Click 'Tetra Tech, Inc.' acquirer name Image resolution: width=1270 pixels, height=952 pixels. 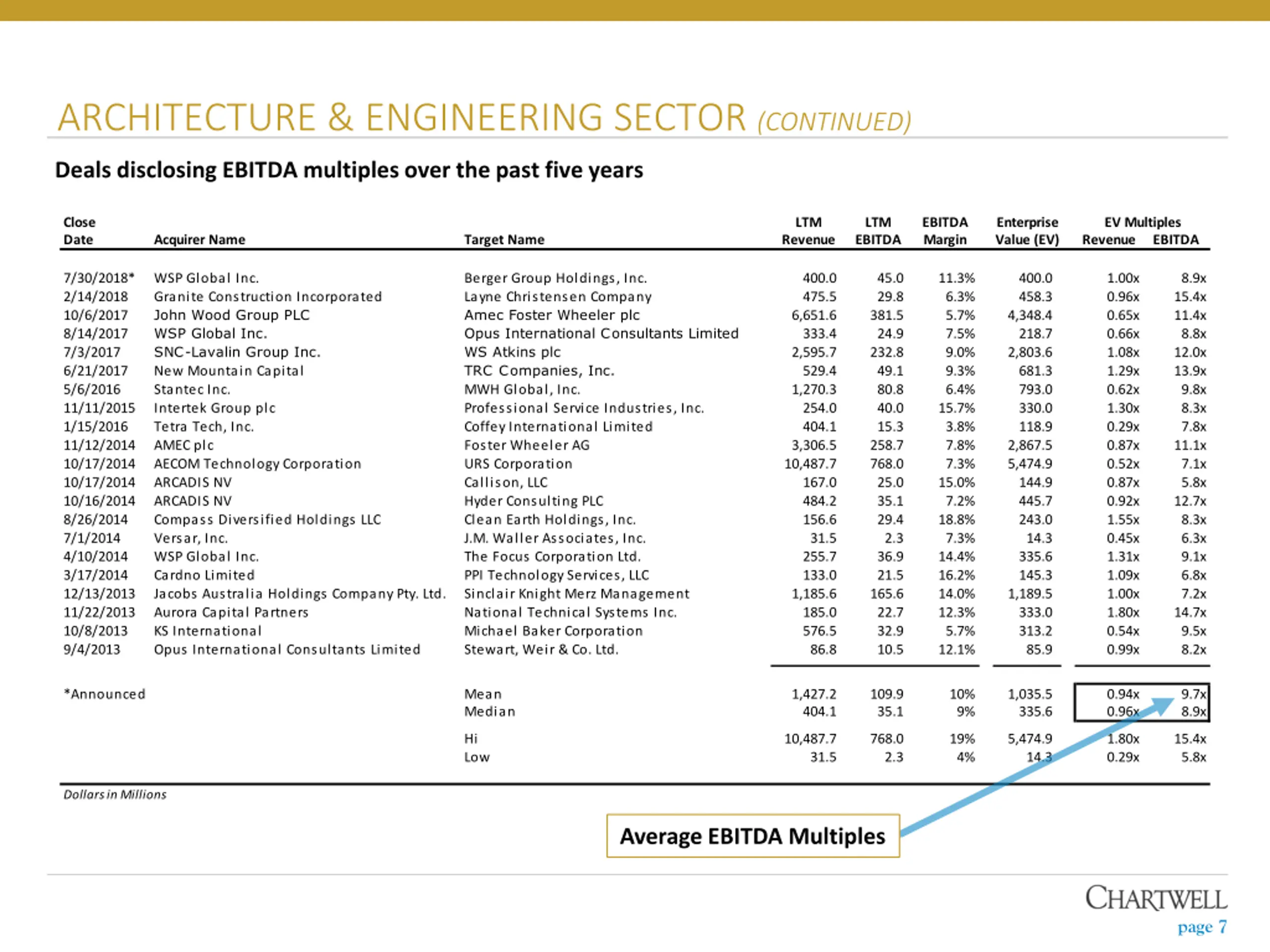click(204, 426)
